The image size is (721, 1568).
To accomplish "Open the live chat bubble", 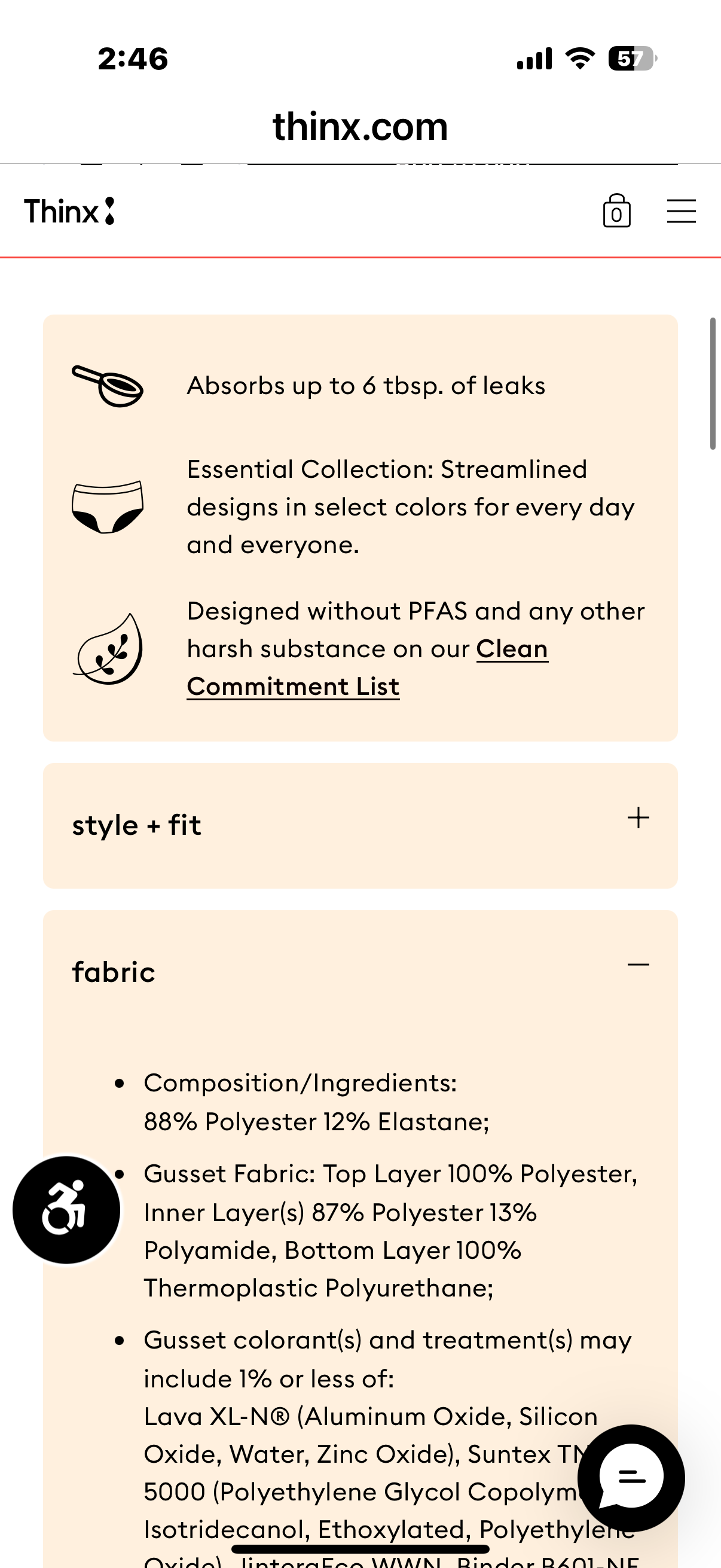I will point(631,1478).
